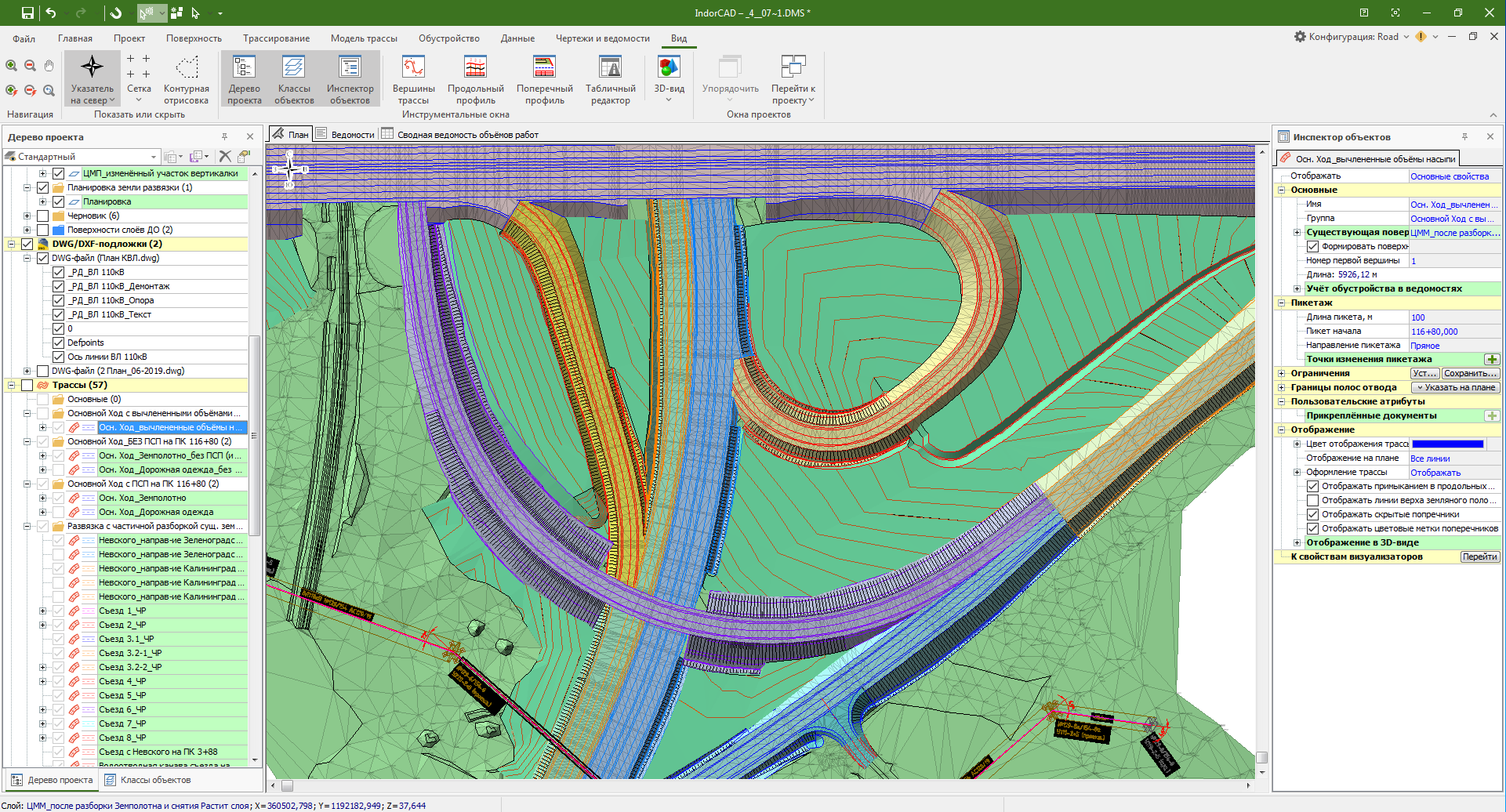The height and width of the screenshot is (812, 1506).
Task: Open the 3D view tool
Action: 669,68
